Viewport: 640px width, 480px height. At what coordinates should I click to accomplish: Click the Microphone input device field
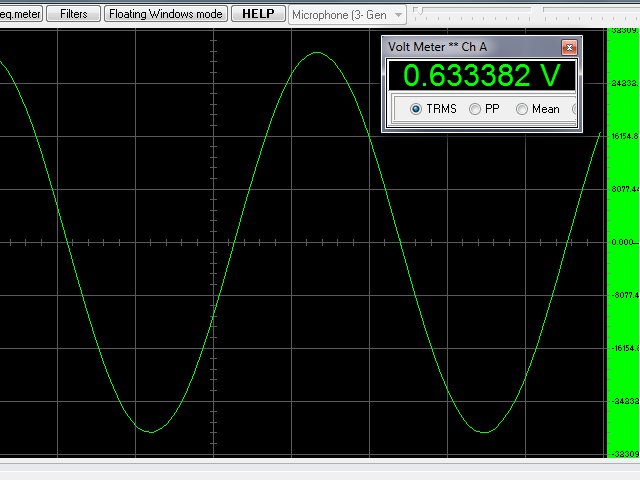tap(338, 15)
